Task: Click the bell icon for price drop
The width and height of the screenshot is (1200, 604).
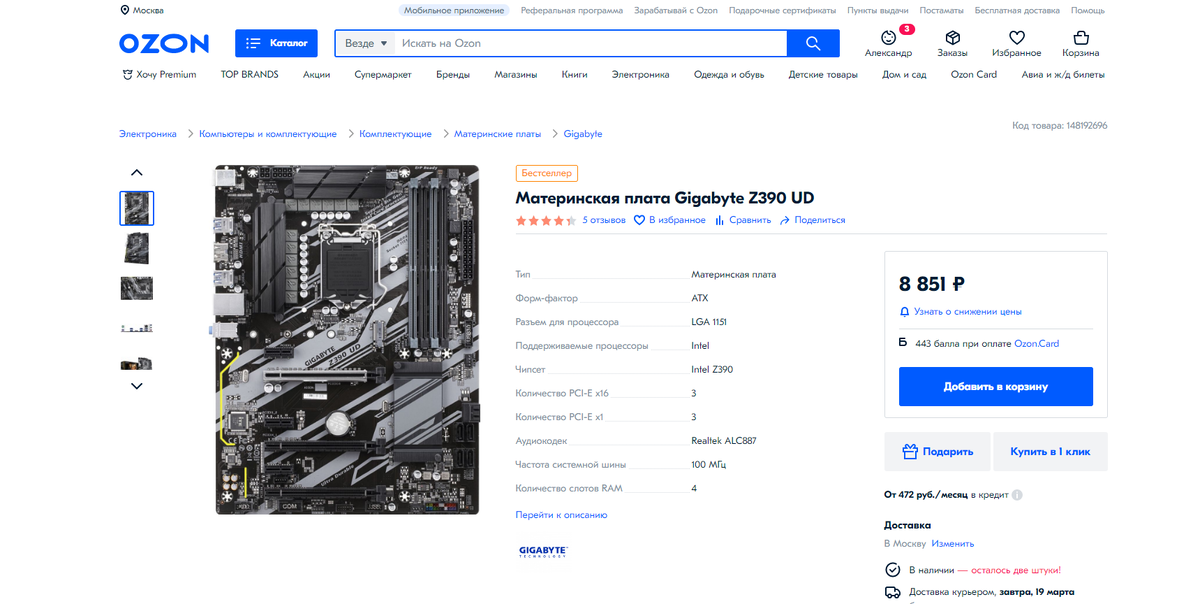Action: click(905, 312)
